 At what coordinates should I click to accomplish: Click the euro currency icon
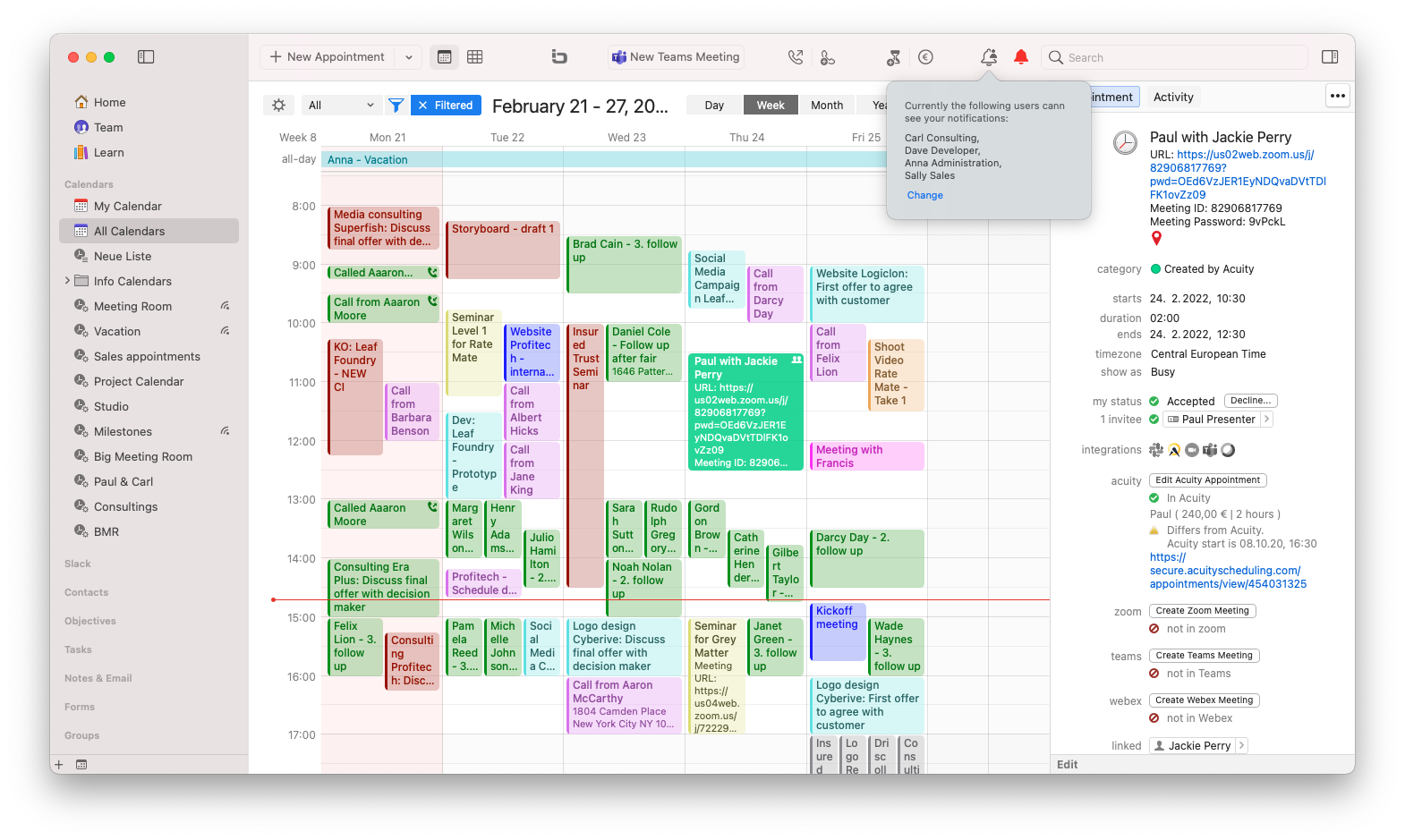click(926, 57)
